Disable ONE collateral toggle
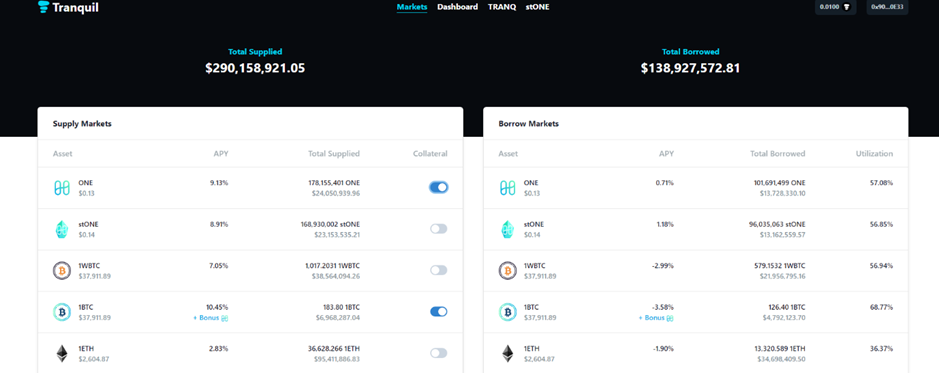Image resolution: width=939 pixels, height=373 pixels. pos(438,187)
